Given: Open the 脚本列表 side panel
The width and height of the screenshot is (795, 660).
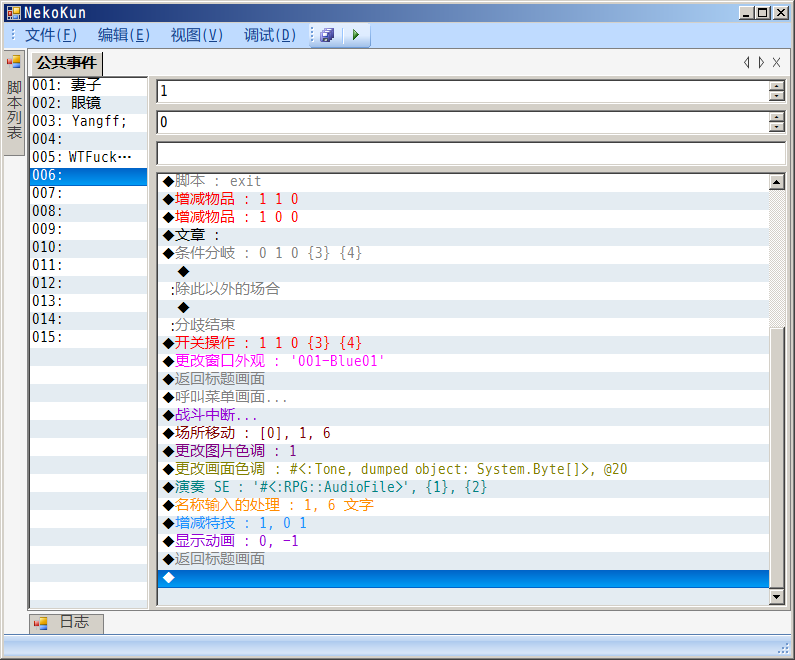Looking at the screenshot, I should tap(14, 102).
